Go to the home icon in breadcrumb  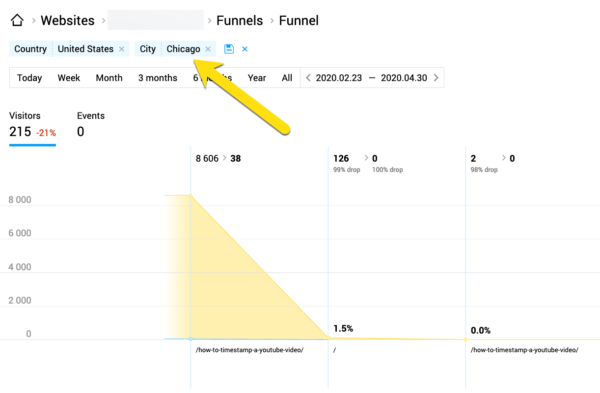coord(17,20)
